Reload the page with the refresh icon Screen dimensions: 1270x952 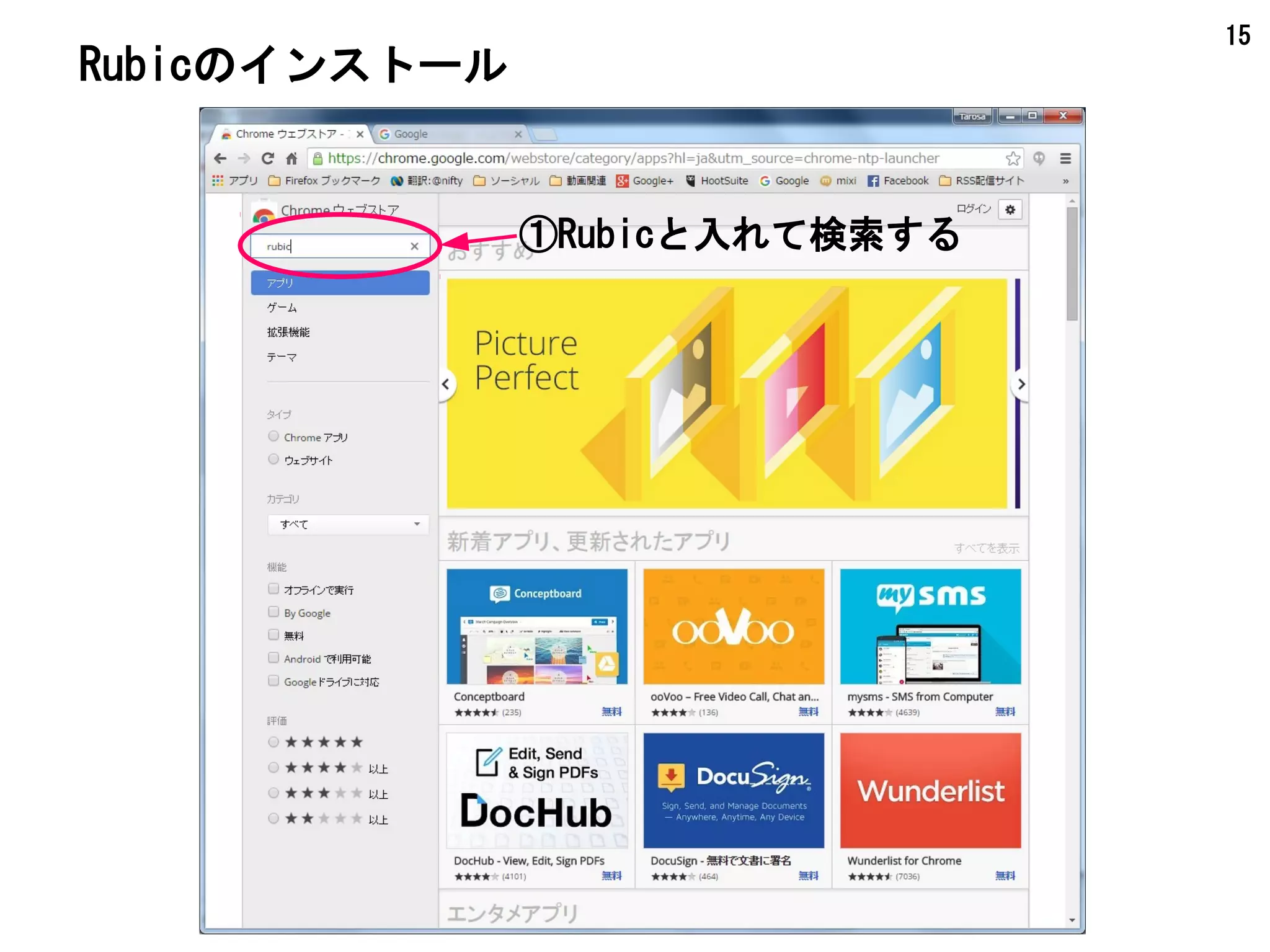(268, 159)
